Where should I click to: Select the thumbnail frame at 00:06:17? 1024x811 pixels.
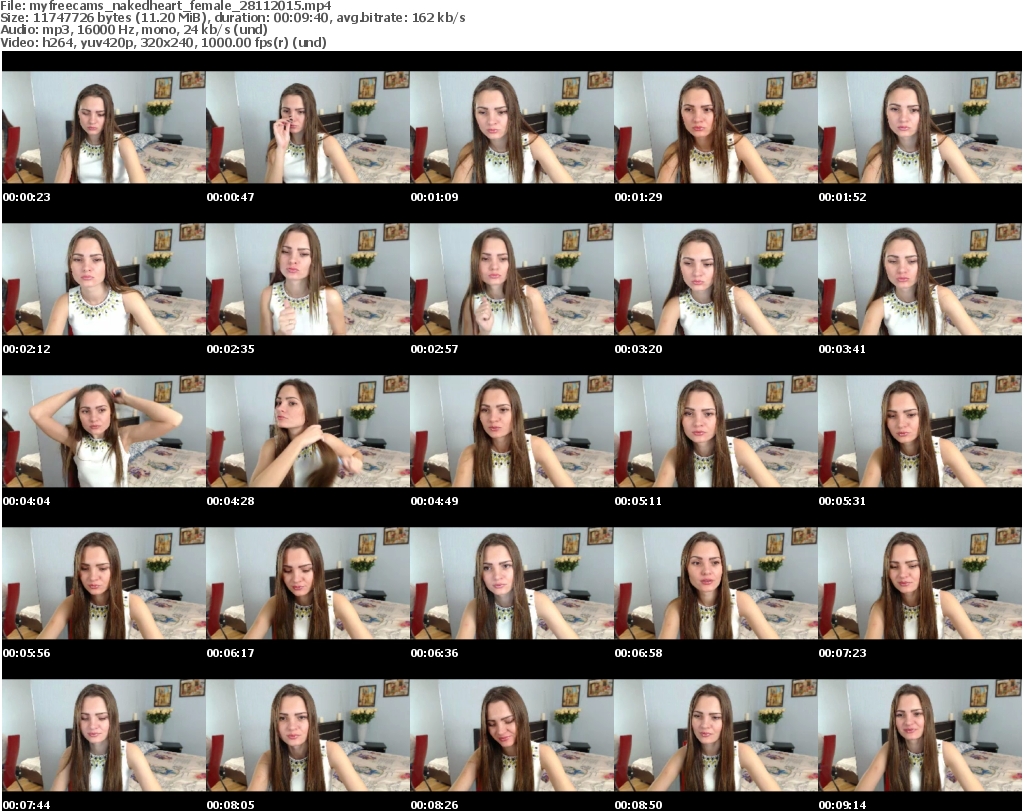point(308,584)
